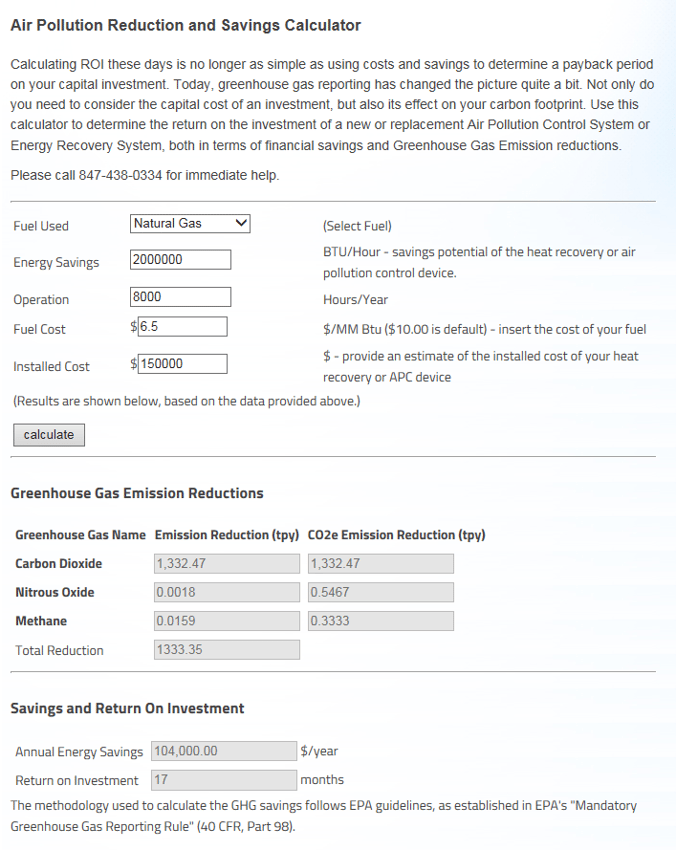
Task: Select the Fuel Cost input box
Action: 183,326
